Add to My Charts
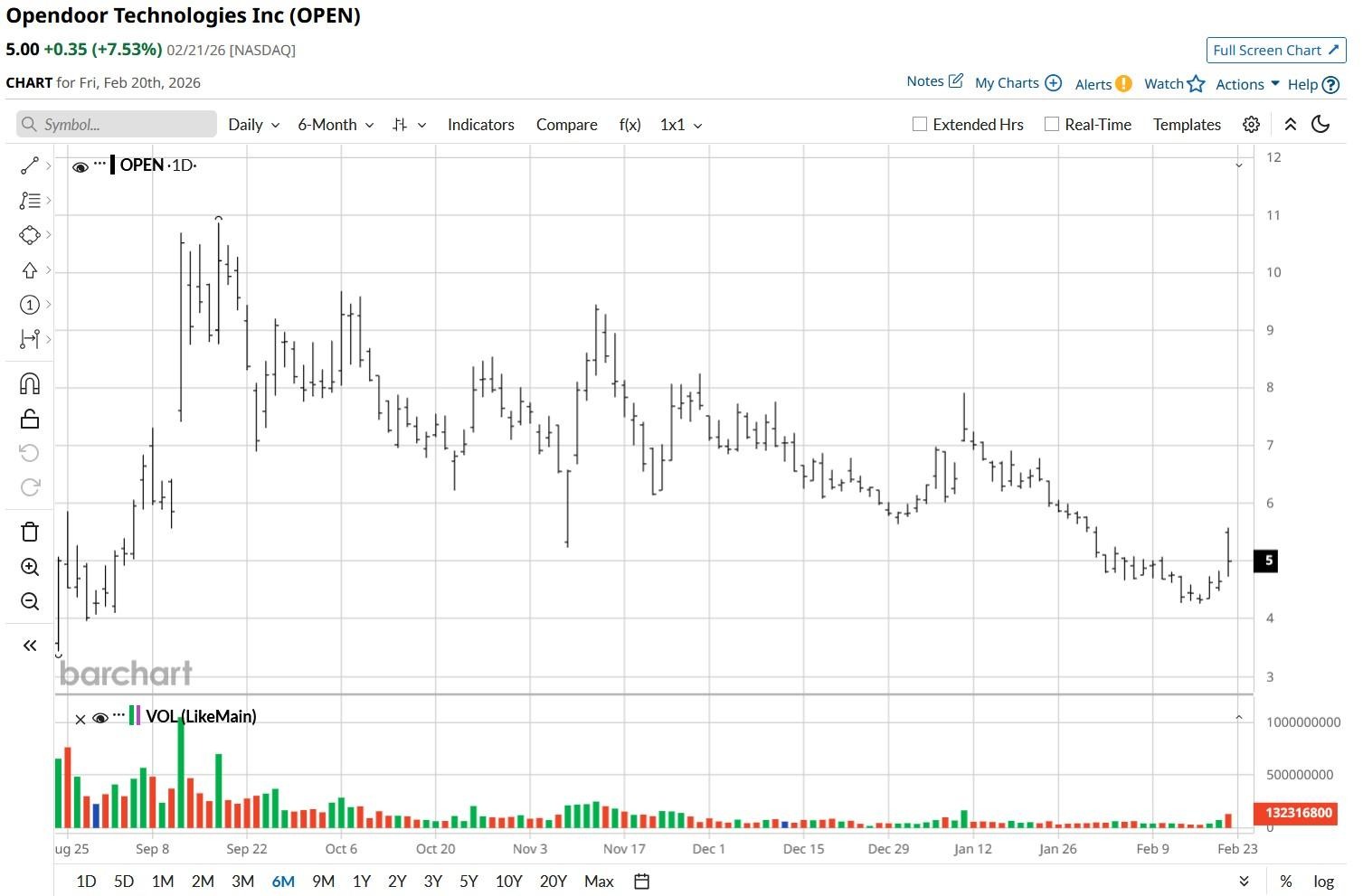Screen dimensions: 1363x896 tap(1018, 83)
